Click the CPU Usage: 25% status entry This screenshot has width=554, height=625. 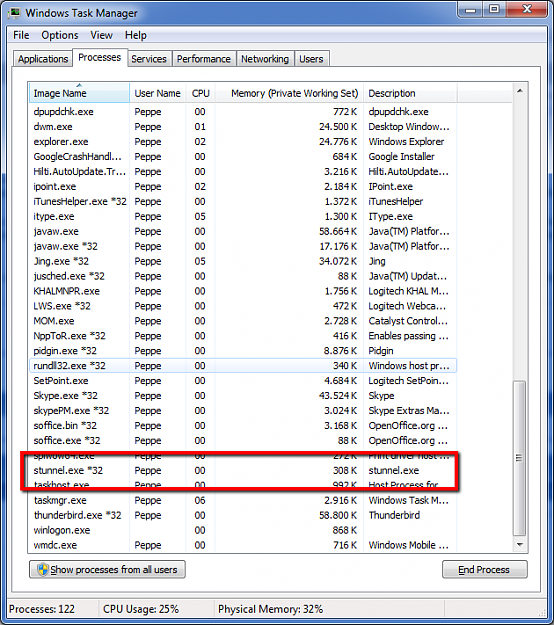[141, 609]
